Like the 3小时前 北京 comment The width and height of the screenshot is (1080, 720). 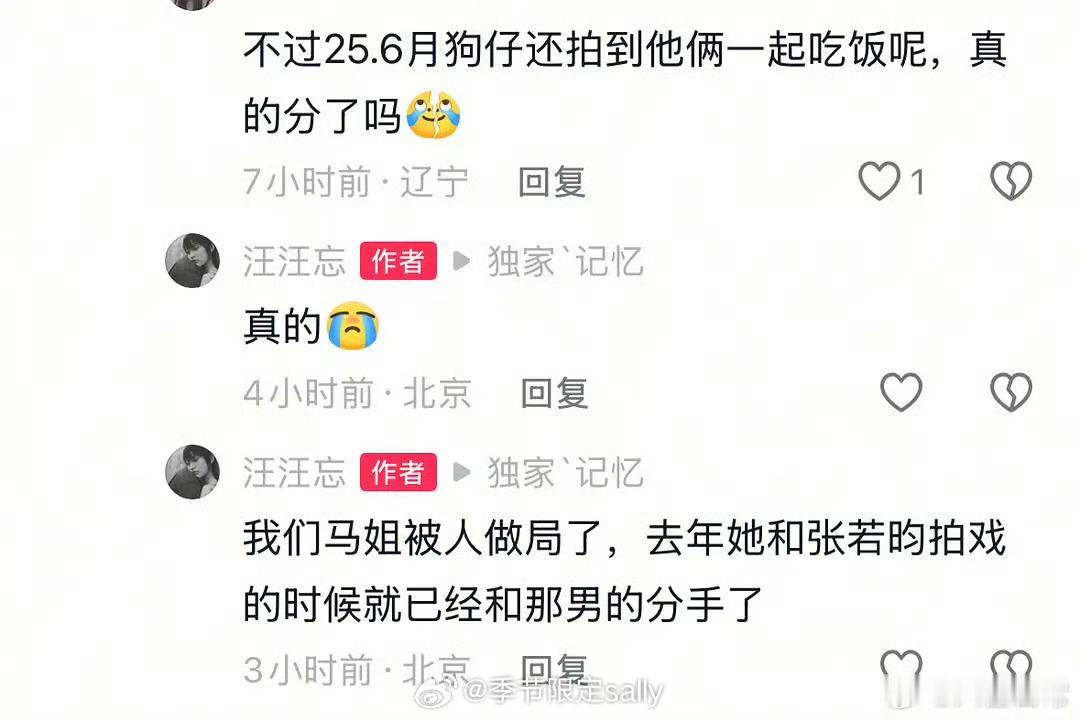click(x=901, y=668)
